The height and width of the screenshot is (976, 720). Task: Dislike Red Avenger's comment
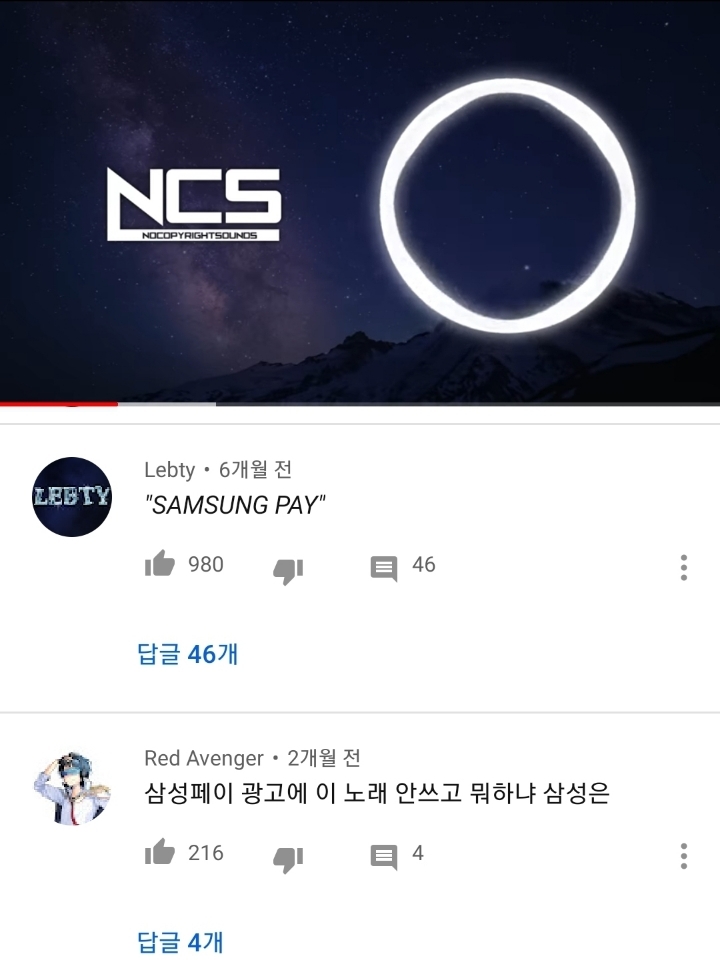click(288, 860)
